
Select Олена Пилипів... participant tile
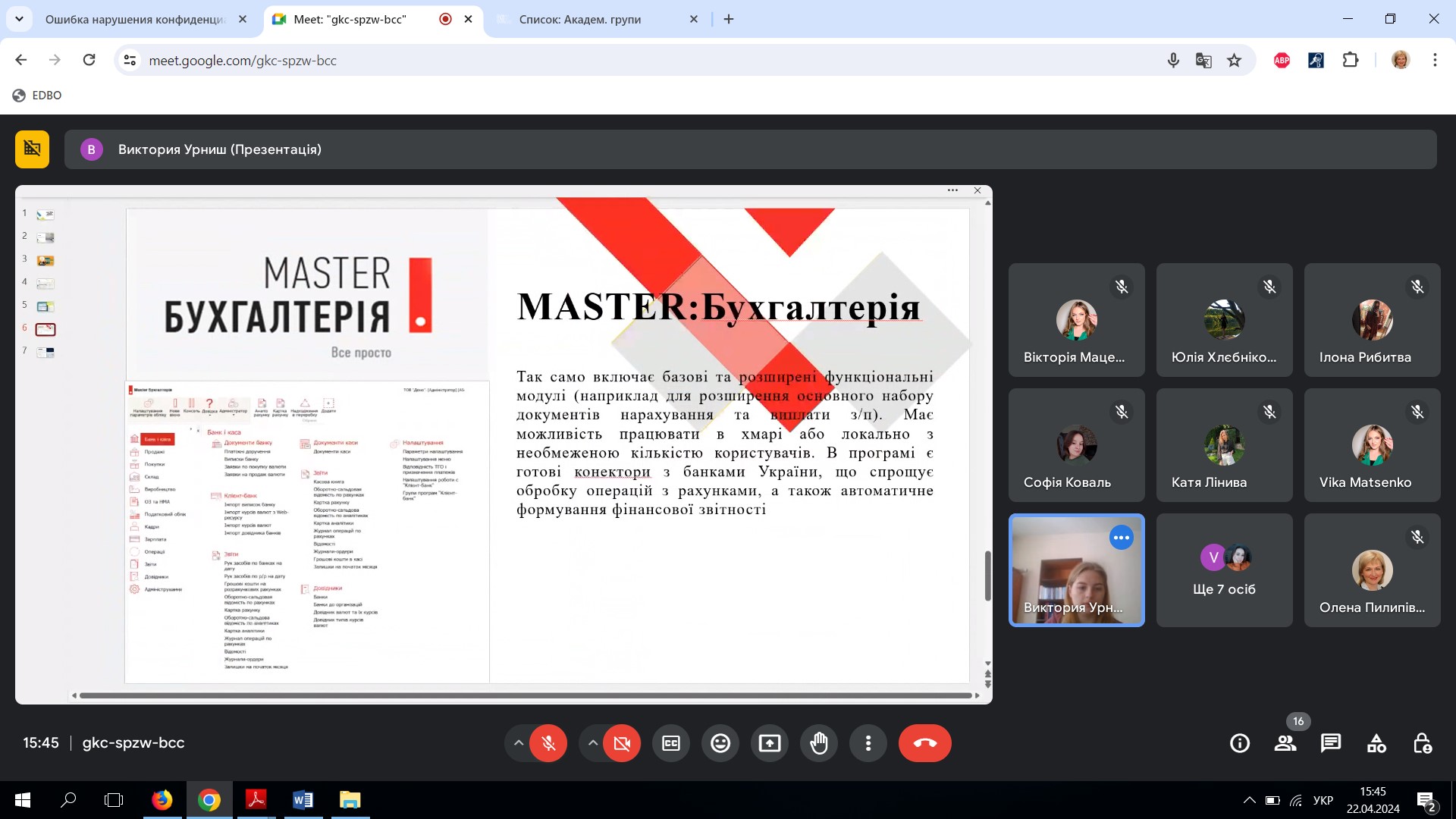[x=1372, y=570]
